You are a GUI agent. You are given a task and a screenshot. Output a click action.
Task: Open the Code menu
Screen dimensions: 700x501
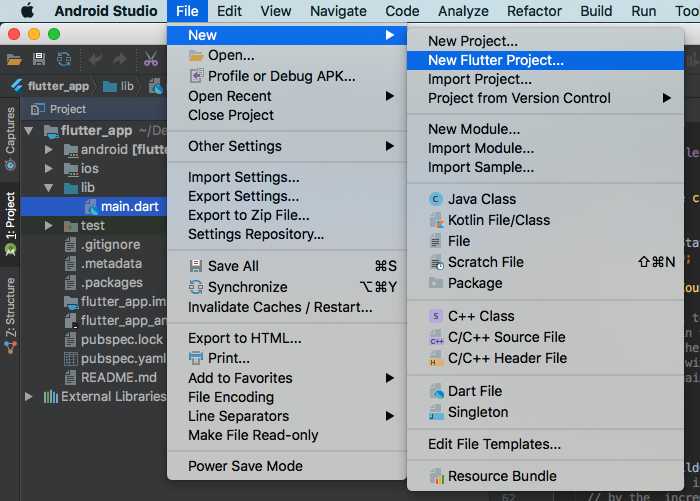coord(402,11)
